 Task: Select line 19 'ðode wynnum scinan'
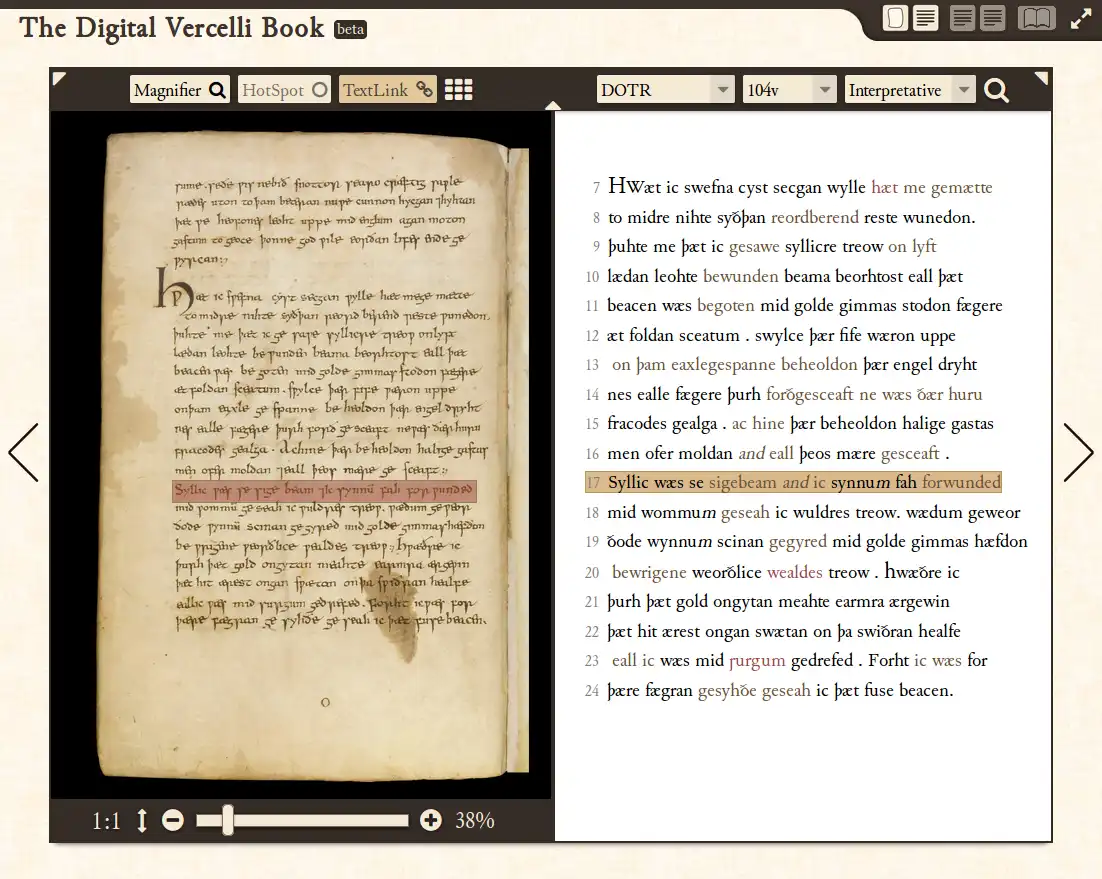(x=808, y=542)
